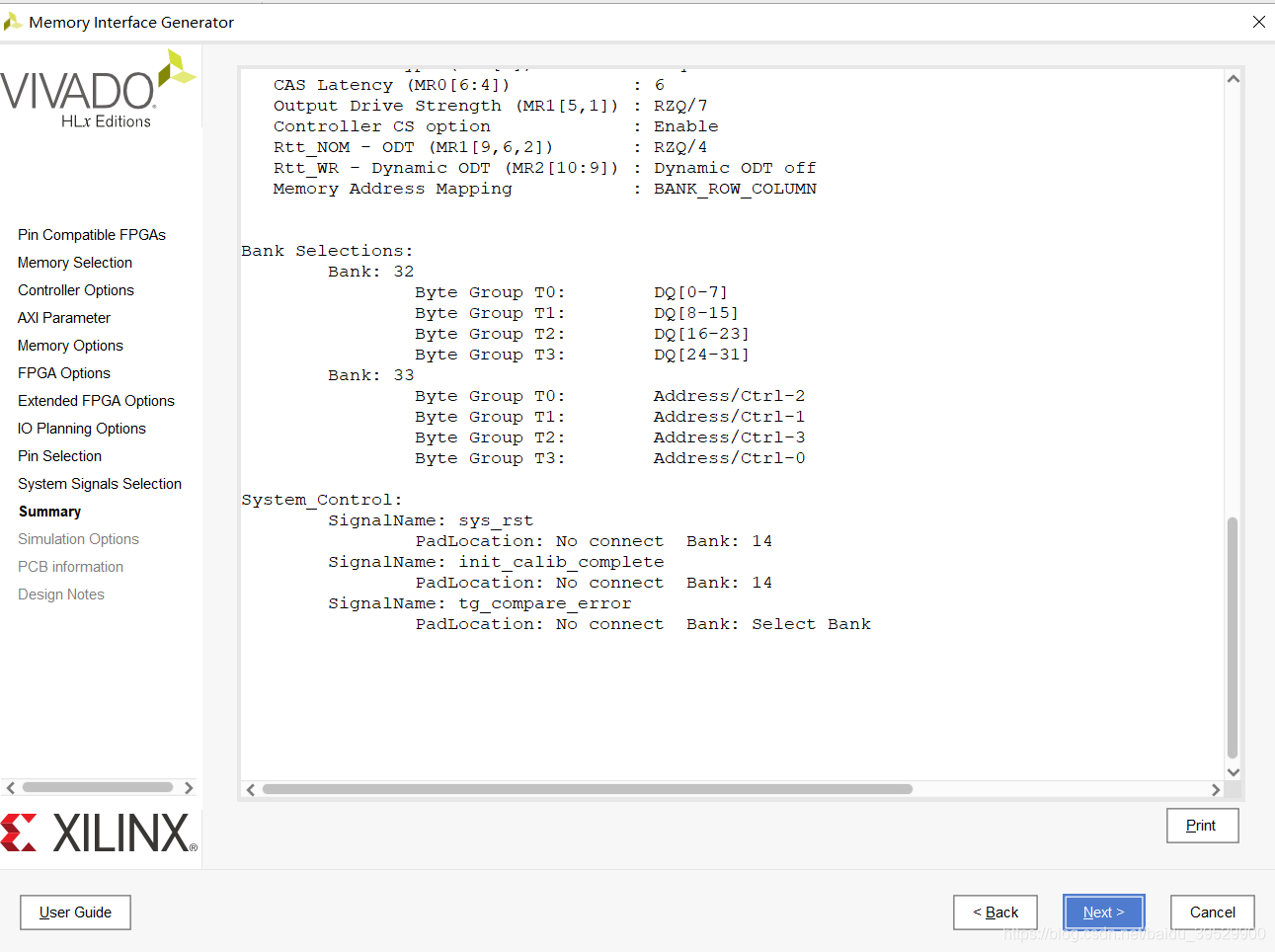
Task: Click sidebar horizontal scrollbar right arrow
Action: tap(189, 787)
